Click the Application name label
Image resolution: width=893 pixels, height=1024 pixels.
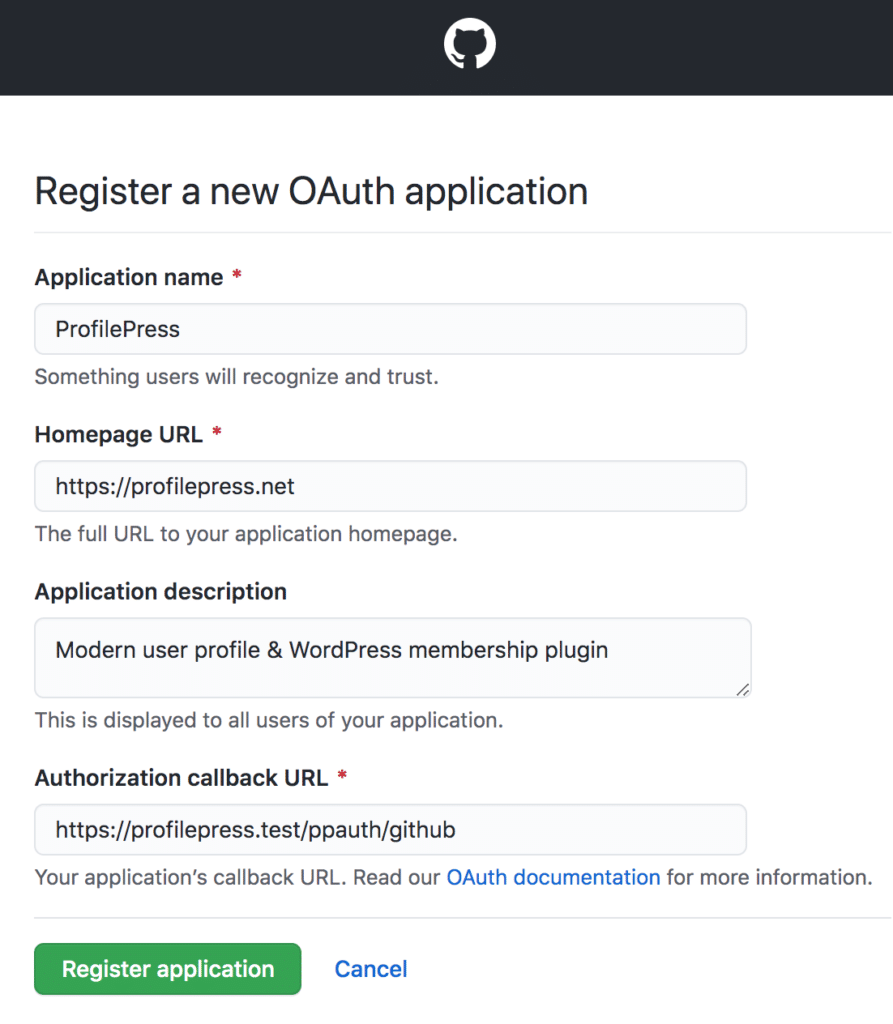pos(129,278)
